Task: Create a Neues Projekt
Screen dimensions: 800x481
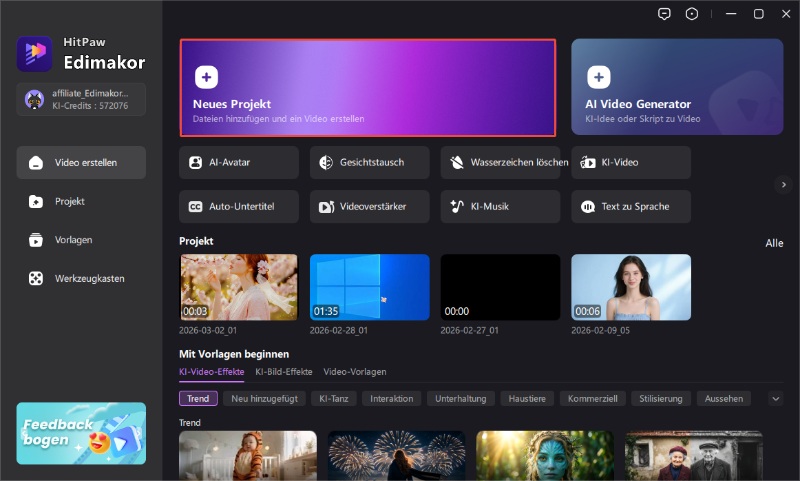Action: click(367, 87)
